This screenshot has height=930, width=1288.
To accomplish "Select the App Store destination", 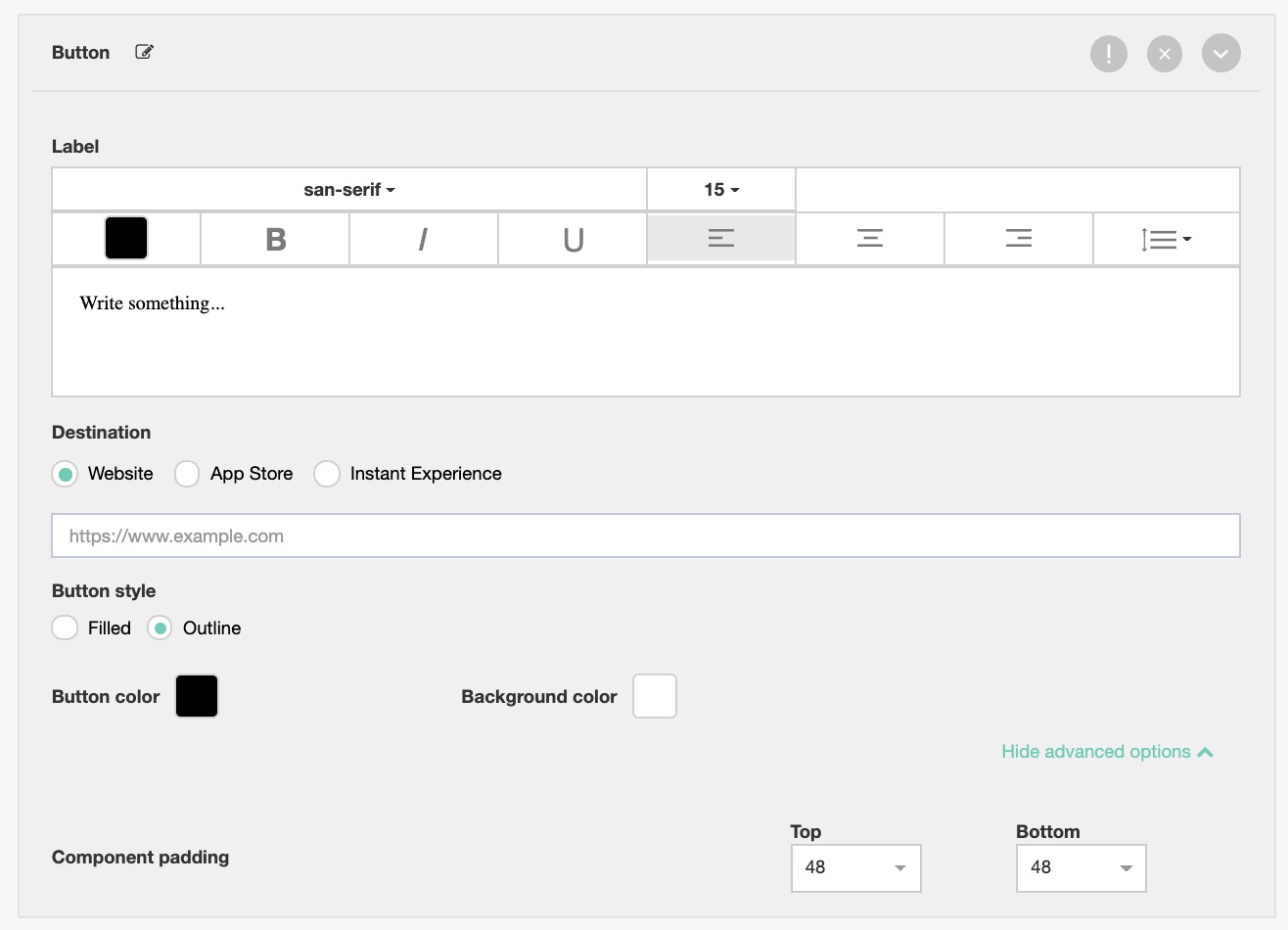I will [187, 474].
